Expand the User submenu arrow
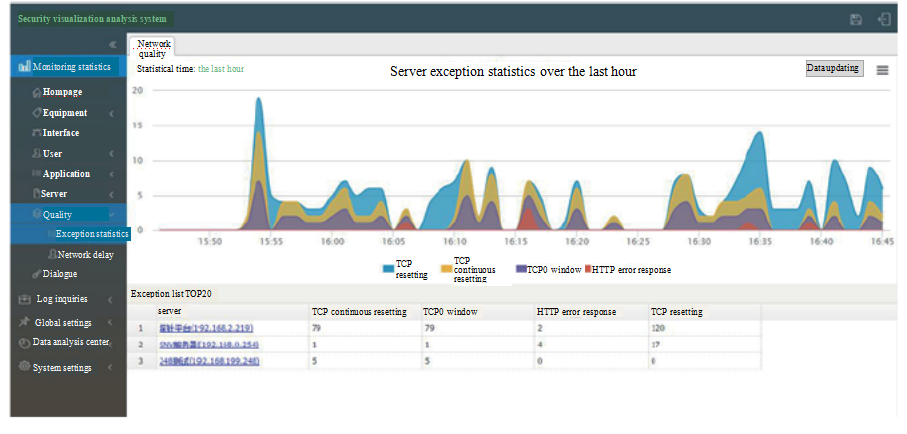Screen dimensions: 907x434 tap(111, 154)
